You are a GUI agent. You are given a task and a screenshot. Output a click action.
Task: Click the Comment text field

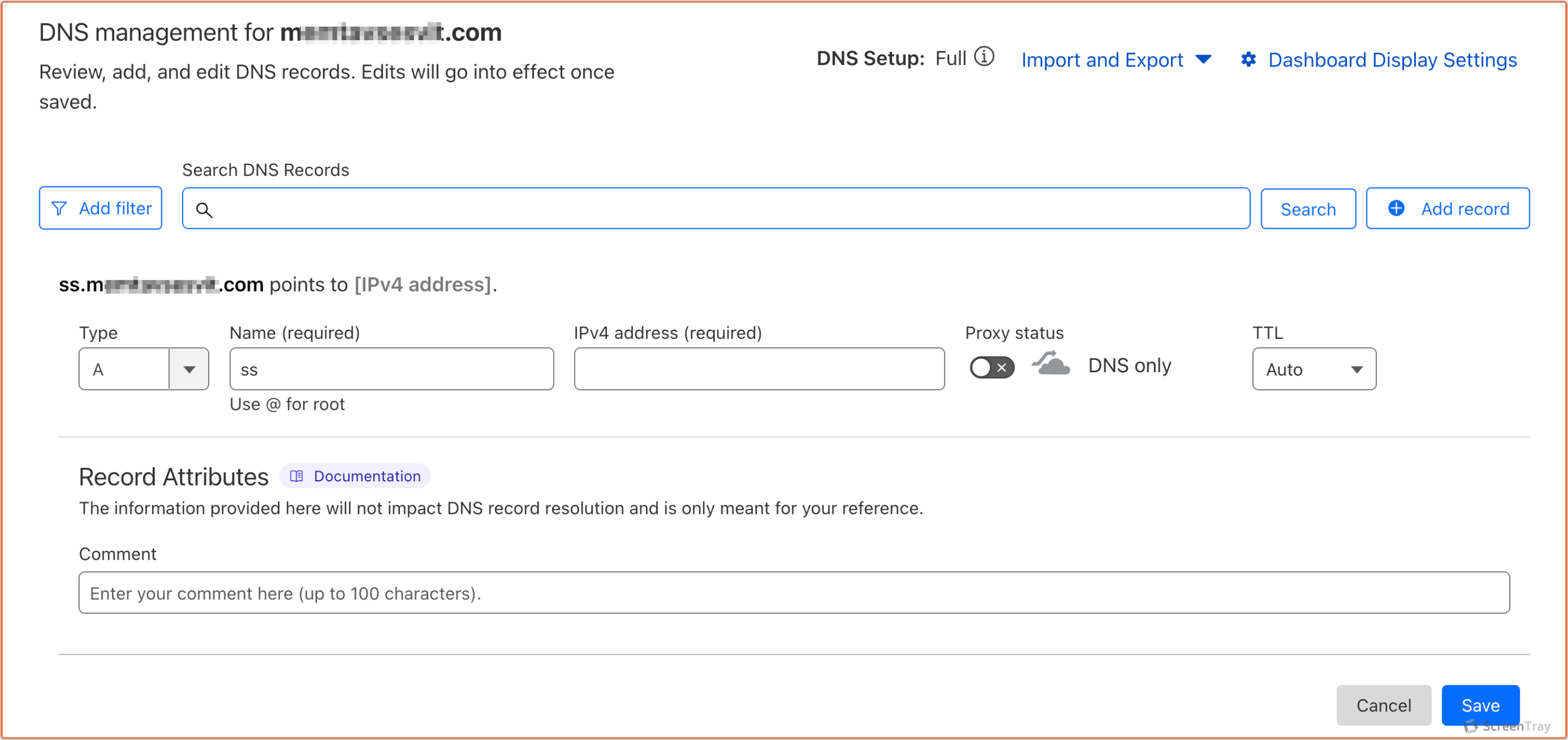coord(791,592)
